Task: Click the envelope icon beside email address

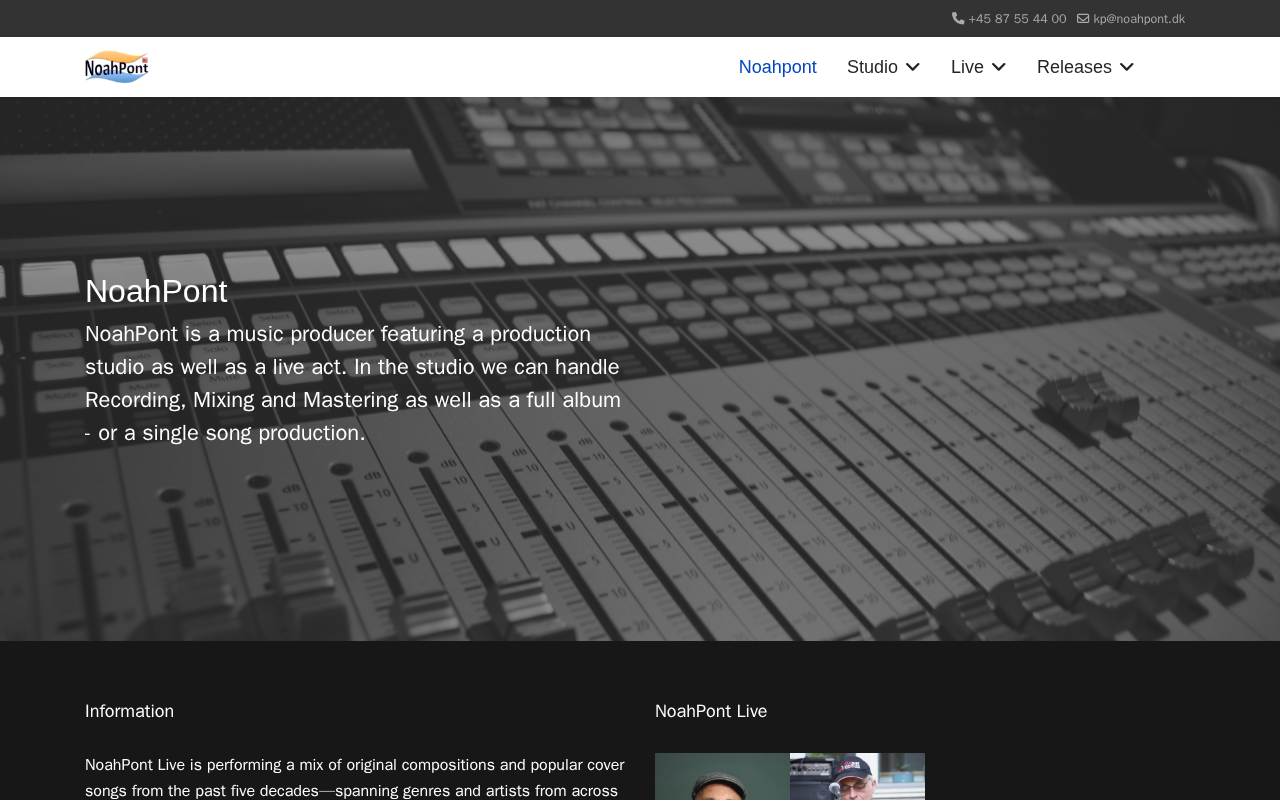Action: click(x=1083, y=18)
